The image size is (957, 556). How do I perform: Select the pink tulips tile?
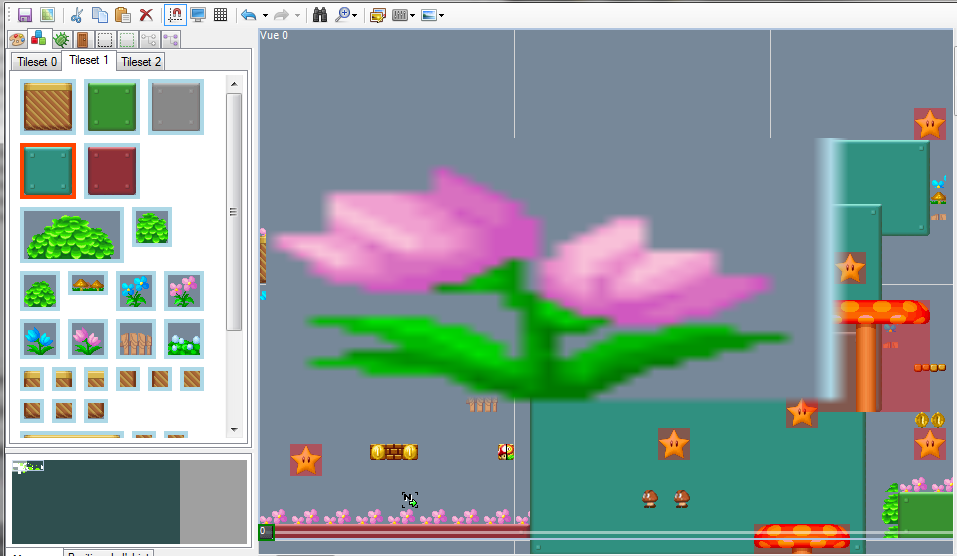click(x=88, y=339)
